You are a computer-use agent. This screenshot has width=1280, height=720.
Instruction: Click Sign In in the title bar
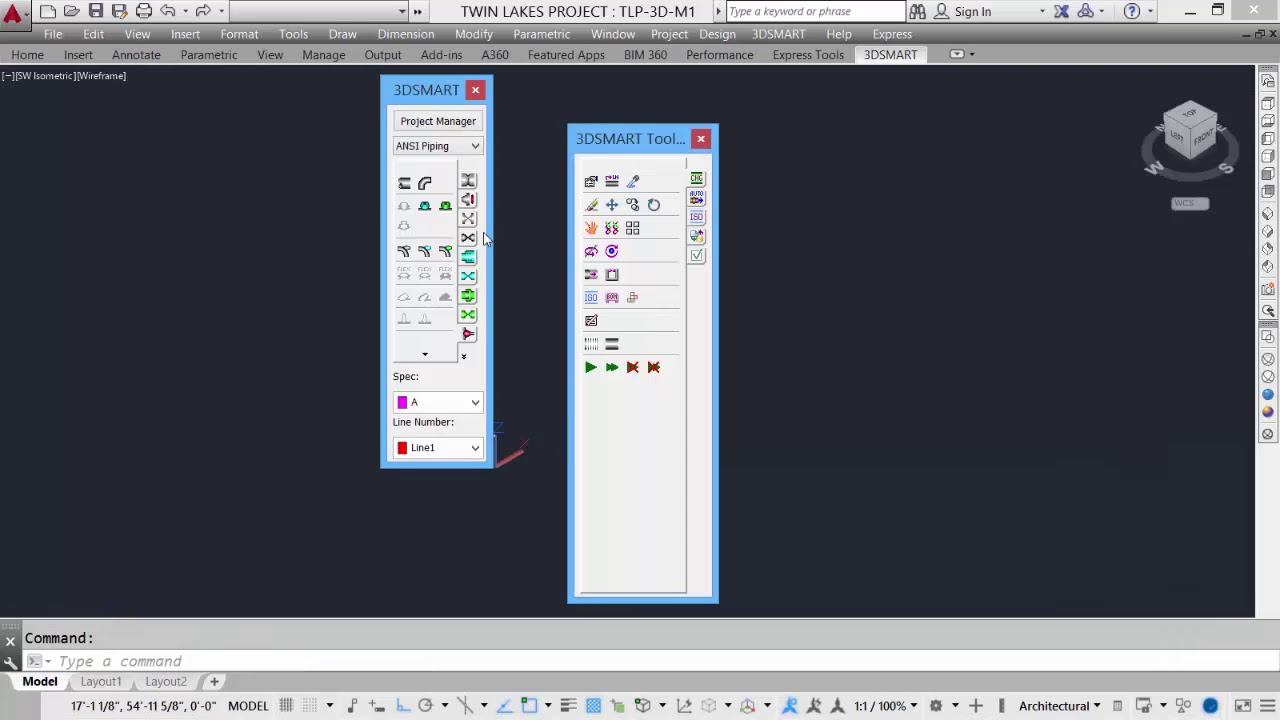pyautogui.click(x=972, y=11)
